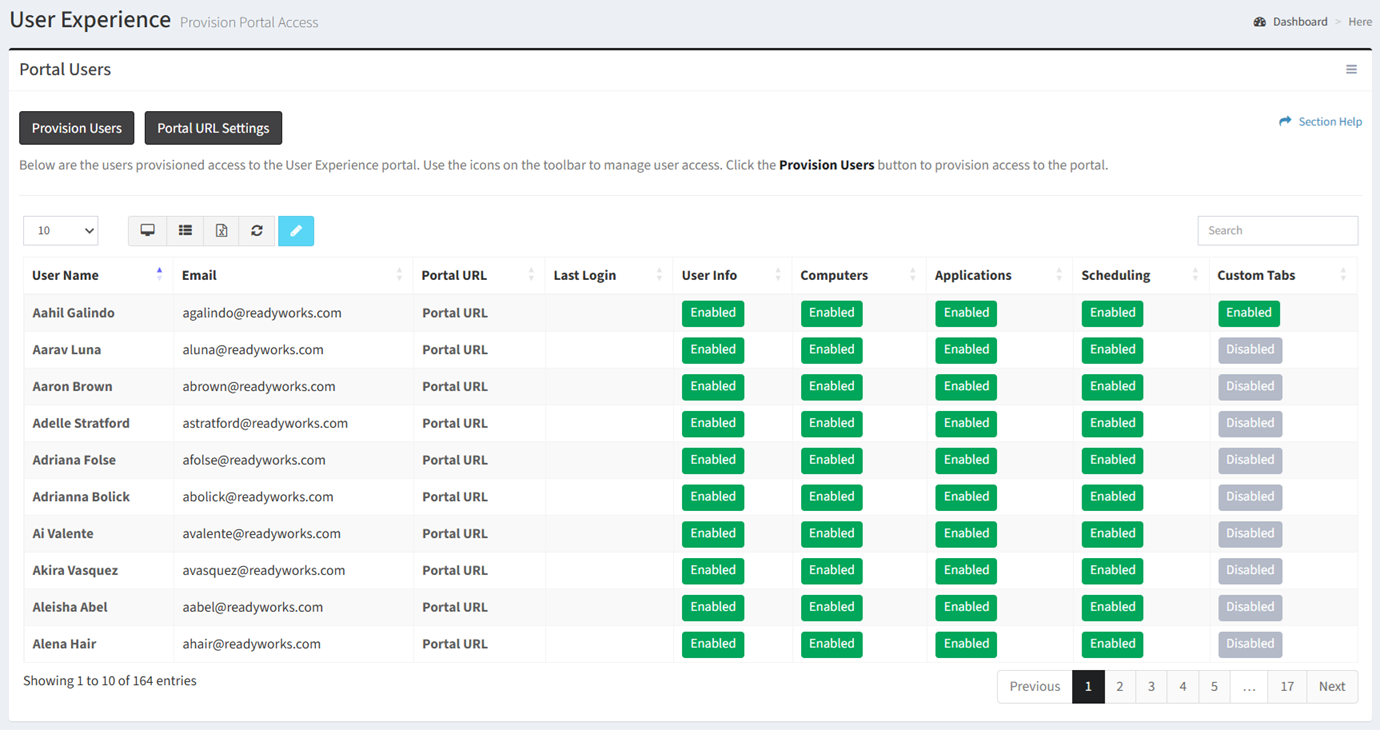Click the Portal Users panel title
Viewport: 1380px width, 730px height.
tap(65, 70)
